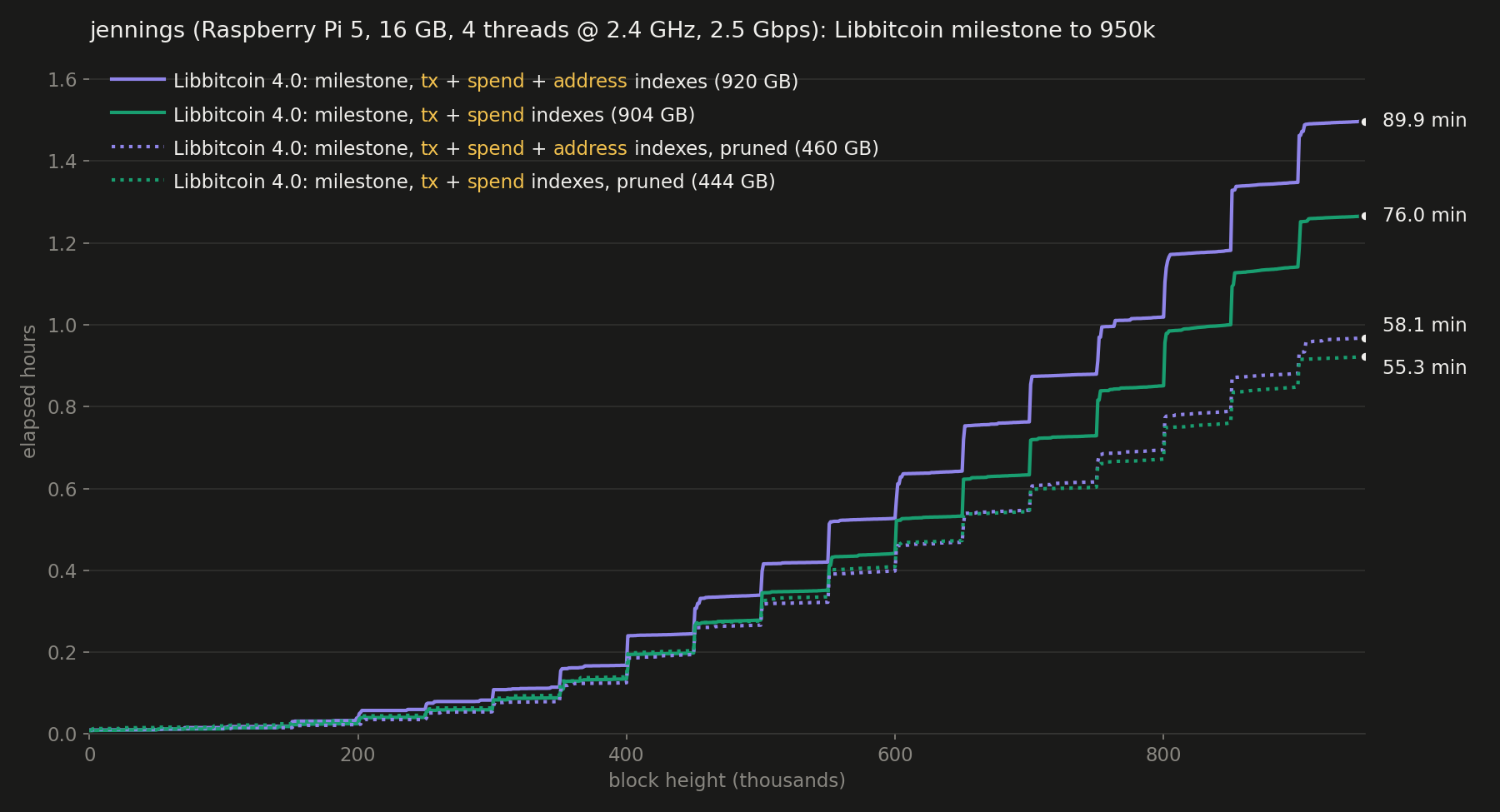
Task: Click the 'block height (thousands)' x-axis label
Action: (x=727, y=781)
